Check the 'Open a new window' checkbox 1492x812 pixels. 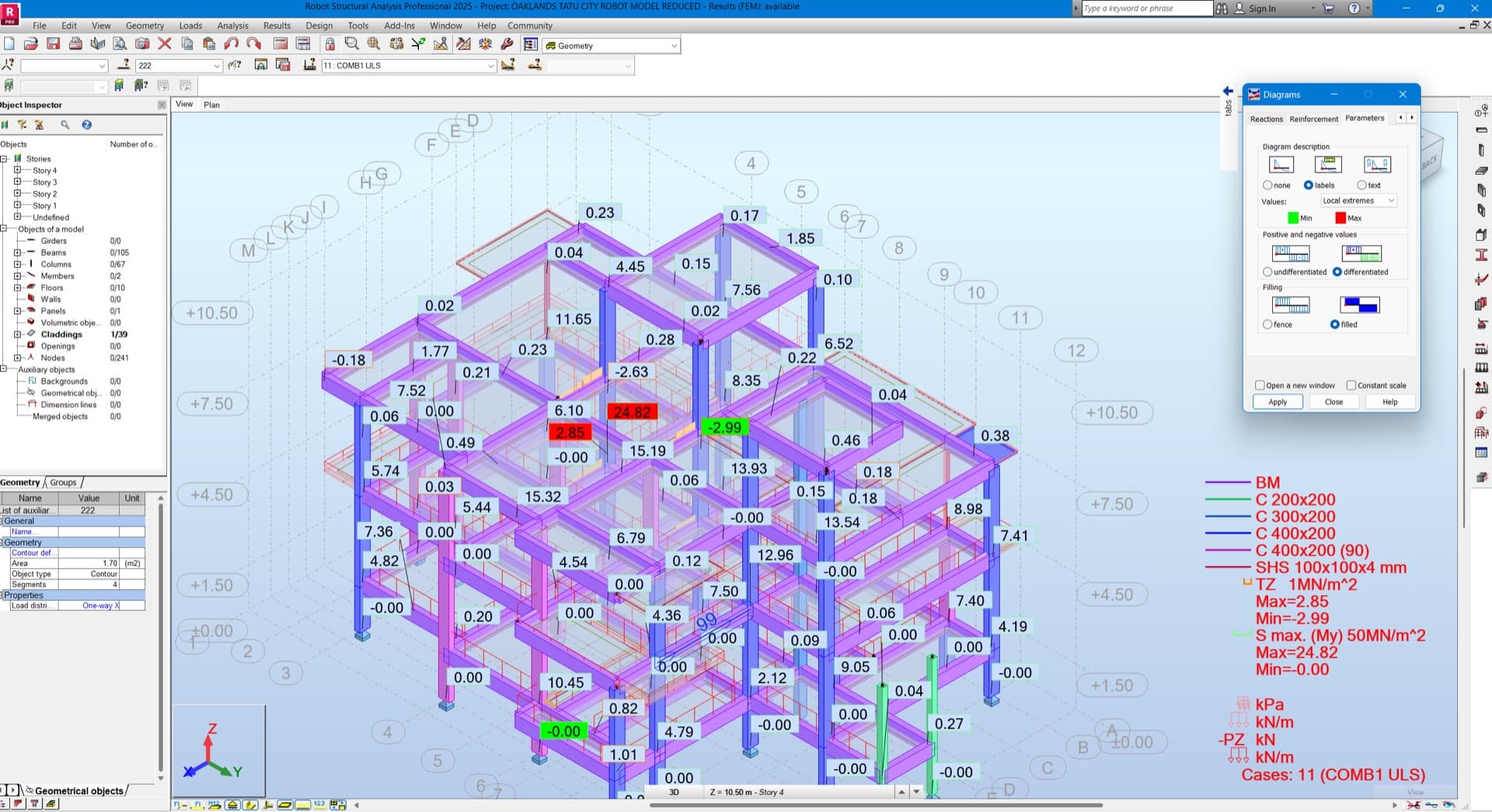[1260, 385]
